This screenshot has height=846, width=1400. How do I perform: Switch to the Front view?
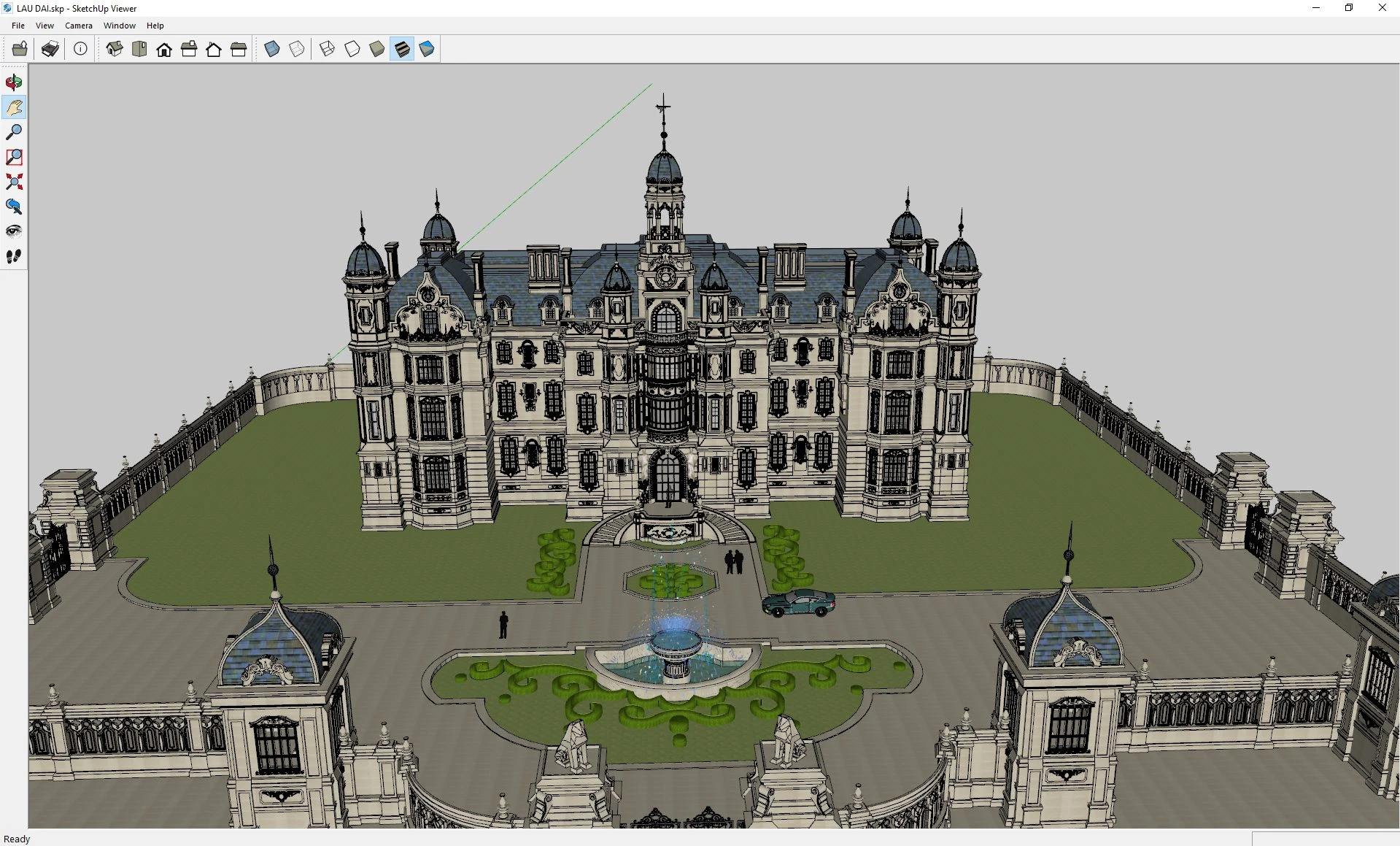click(x=165, y=49)
